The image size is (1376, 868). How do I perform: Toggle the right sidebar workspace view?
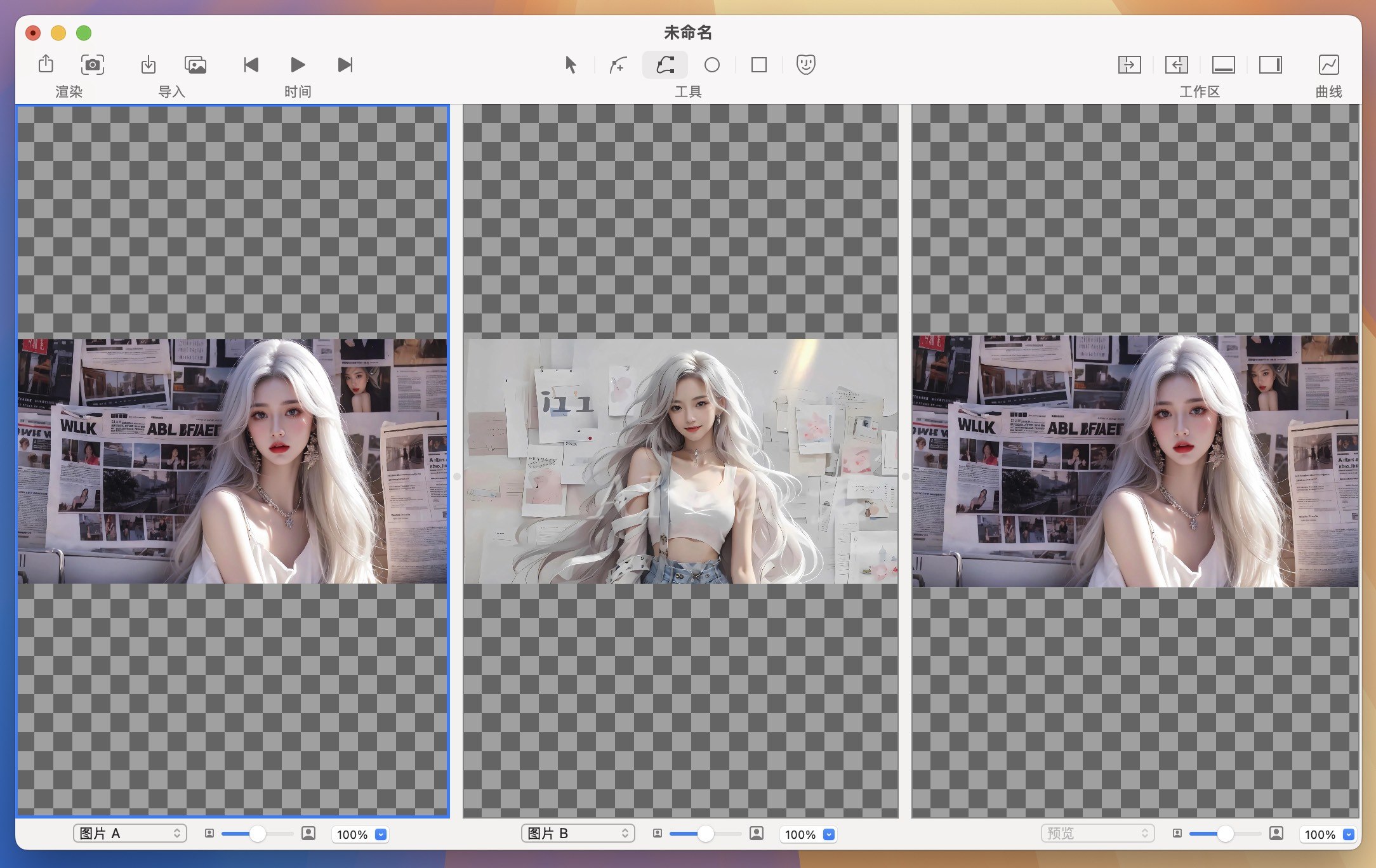1270,64
